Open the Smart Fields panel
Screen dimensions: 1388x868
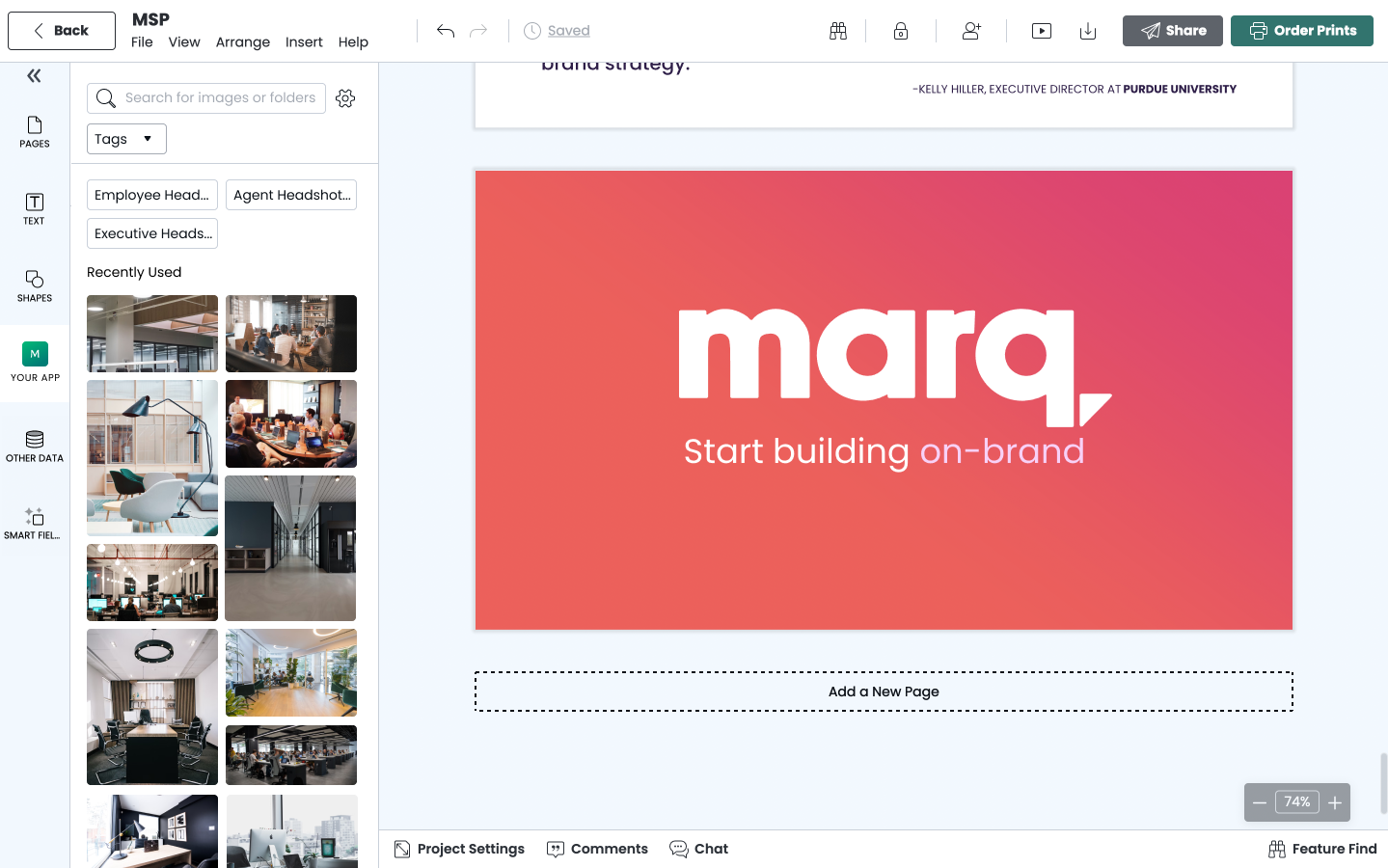pyautogui.click(x=35, y=524)
